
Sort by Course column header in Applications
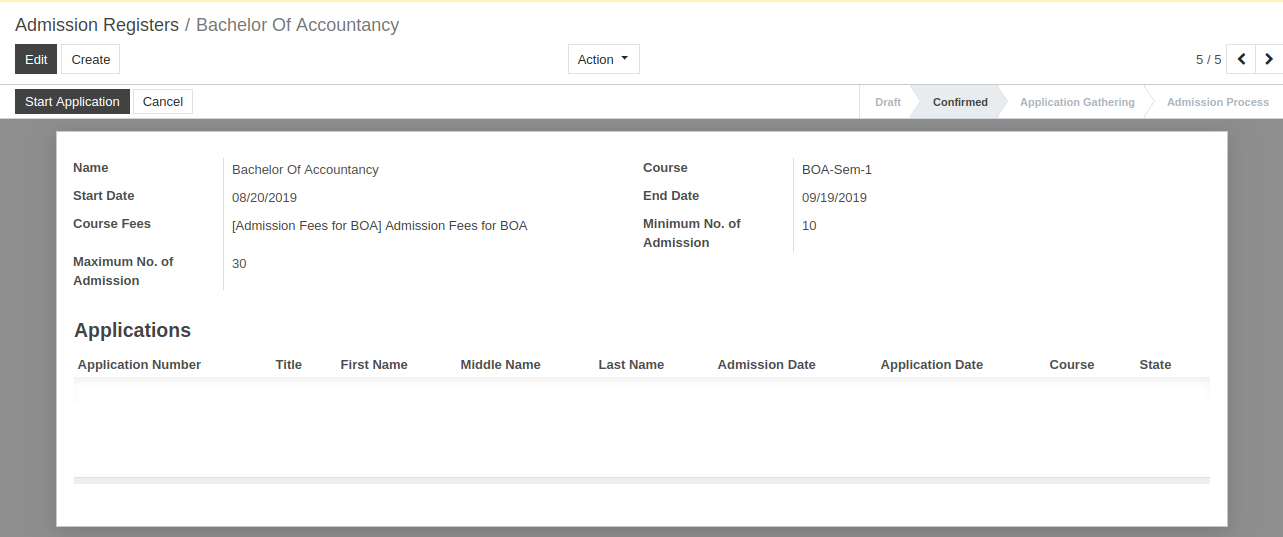click(x=1072, y=365)
